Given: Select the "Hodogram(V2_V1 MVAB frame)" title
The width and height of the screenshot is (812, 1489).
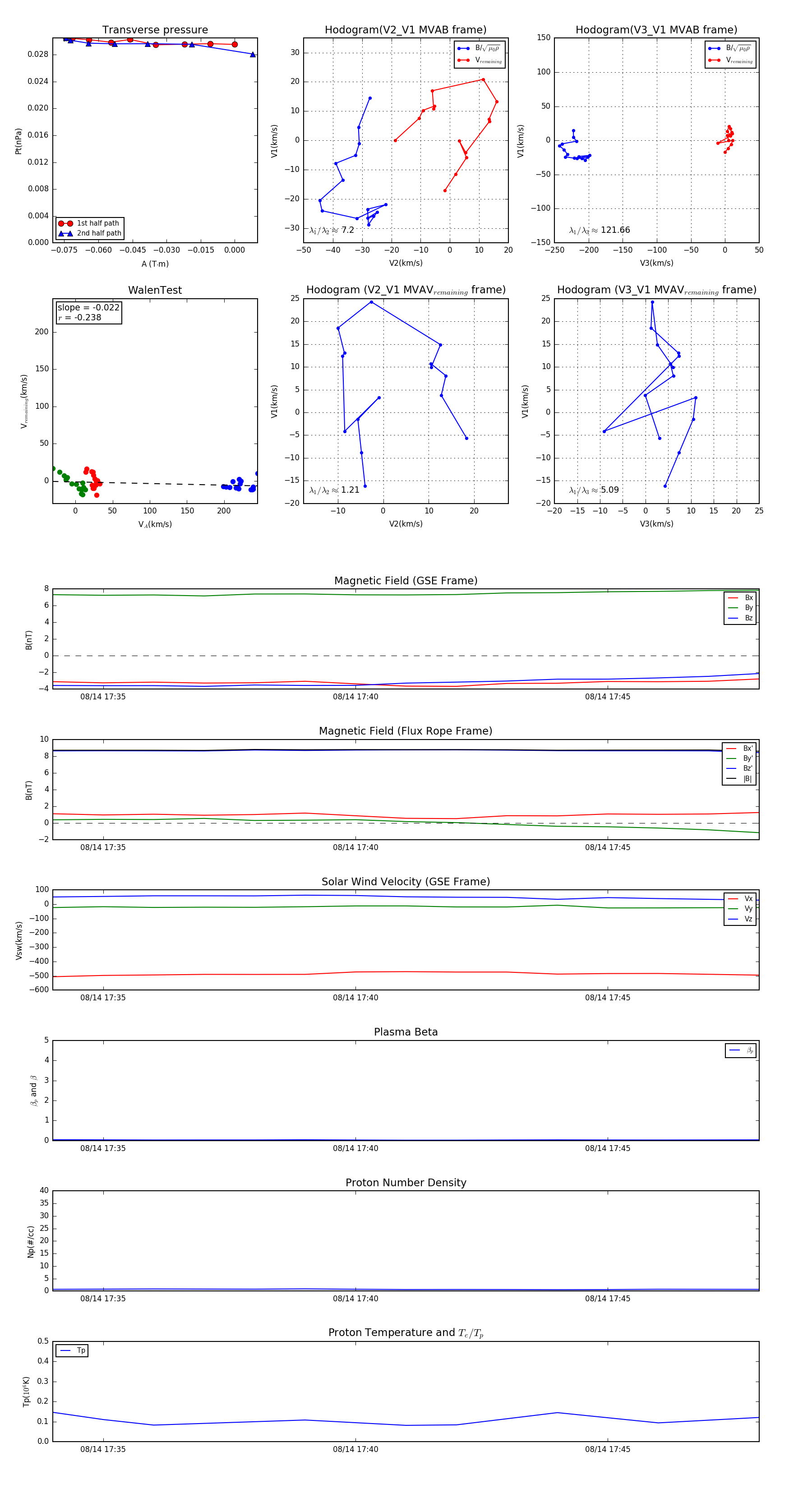Looking at the screenshot, I should coord(406,30).
